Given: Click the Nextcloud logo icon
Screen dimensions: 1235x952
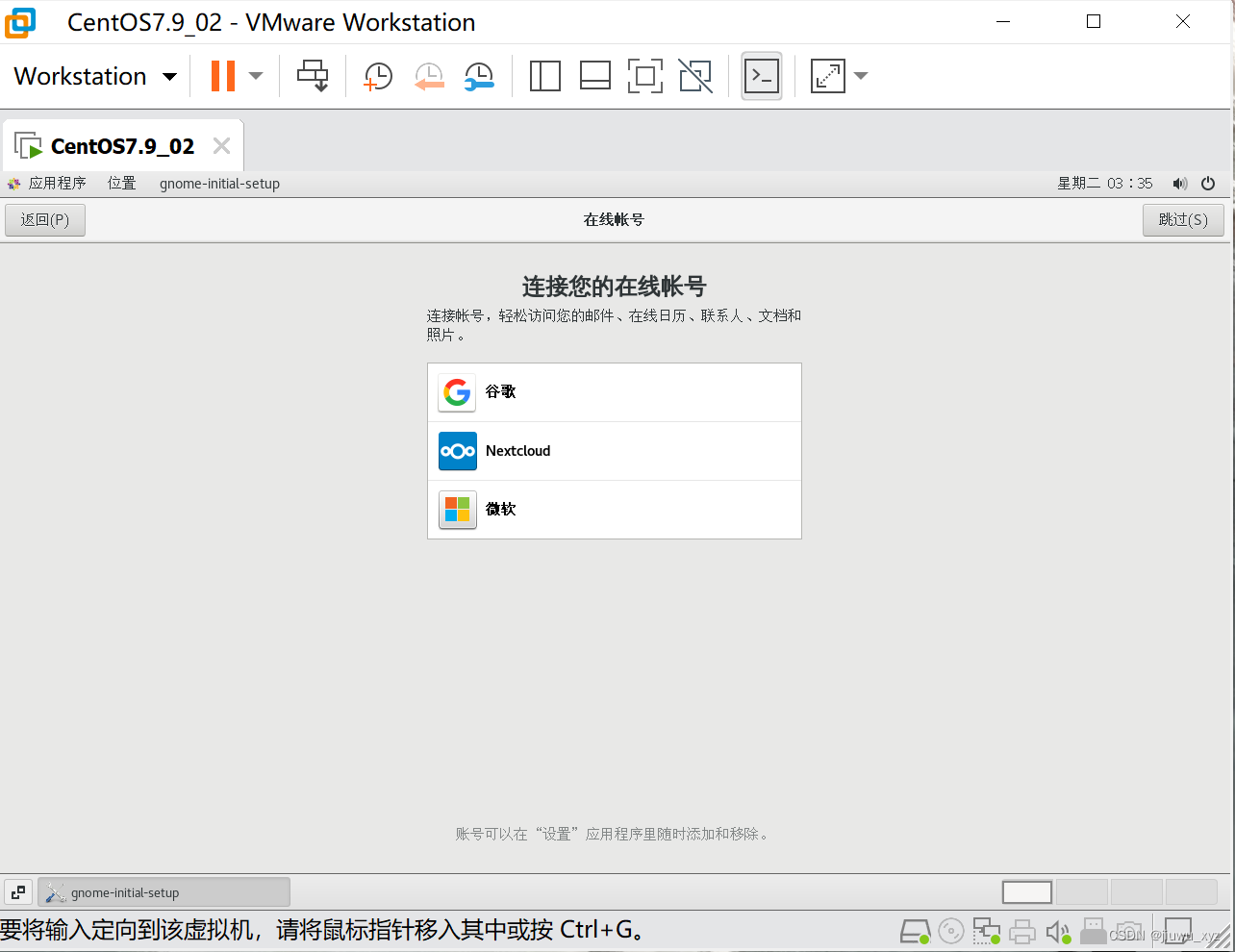Looking at the screenshot, I should pyautogui.click(x=458, y=451).
